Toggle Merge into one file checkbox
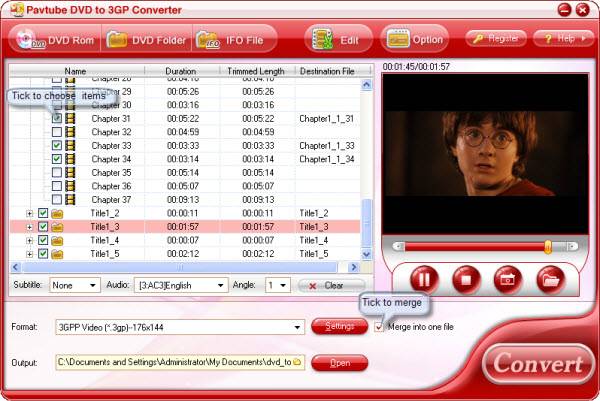 379,327
